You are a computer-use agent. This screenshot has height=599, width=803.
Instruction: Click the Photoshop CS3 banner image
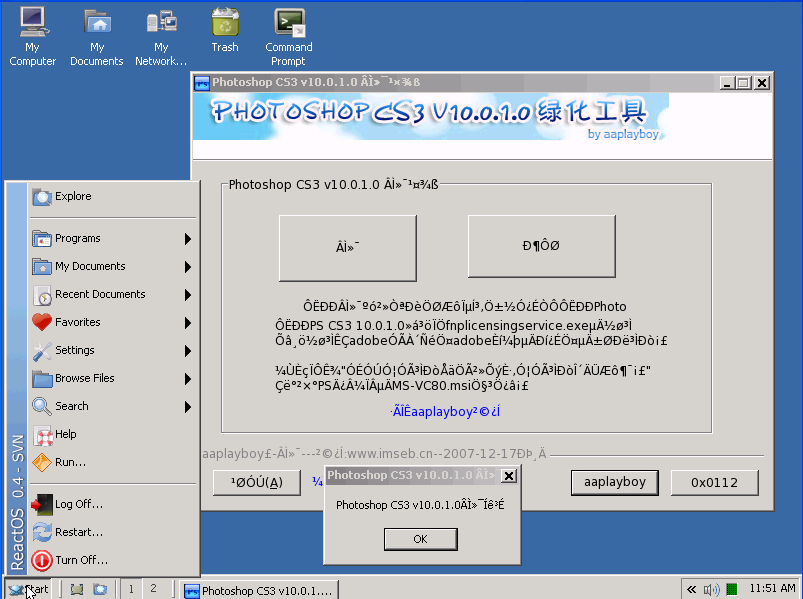[431, 116]
